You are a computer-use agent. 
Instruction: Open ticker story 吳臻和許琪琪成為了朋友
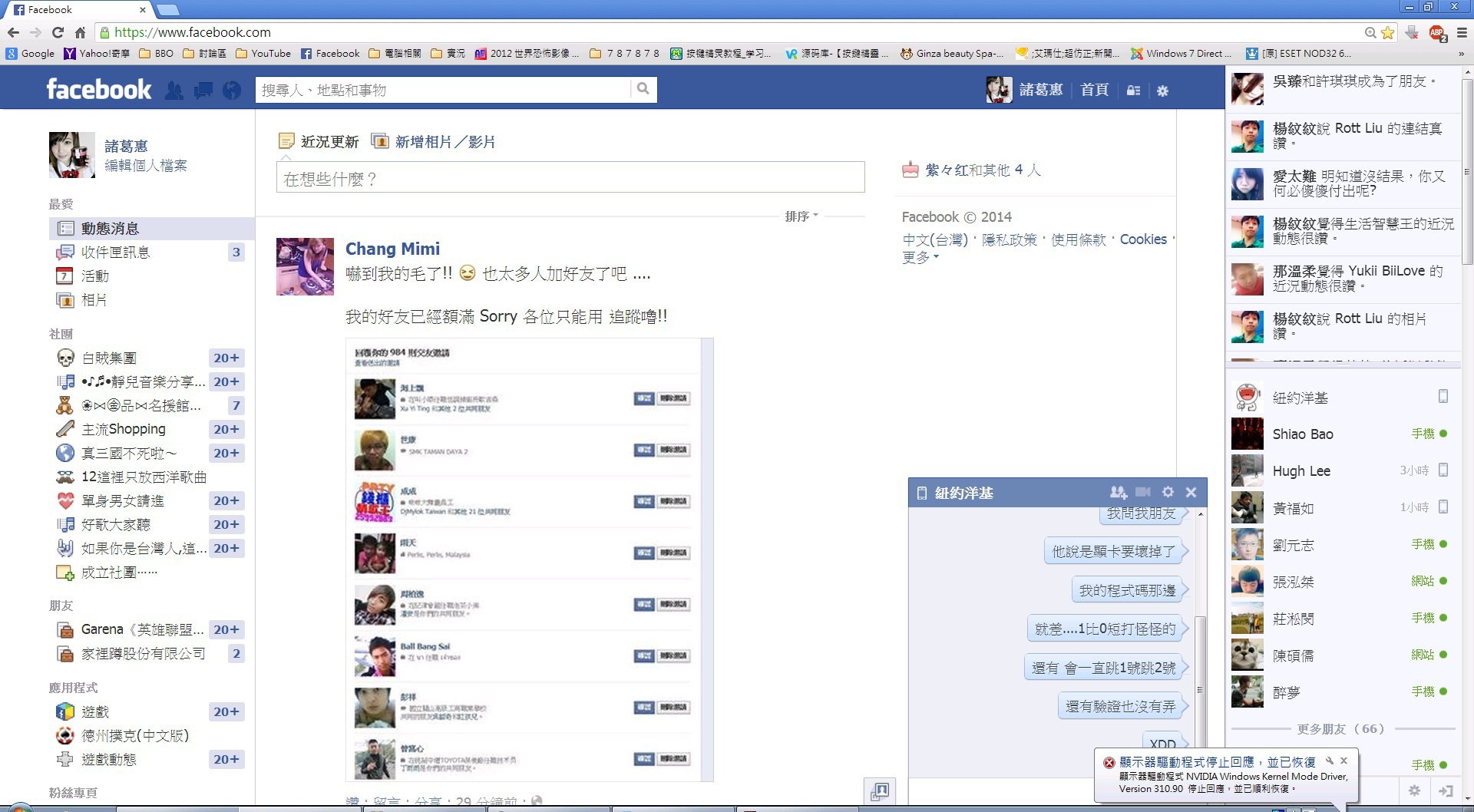pyautogui.click(x=1343, y=90)
